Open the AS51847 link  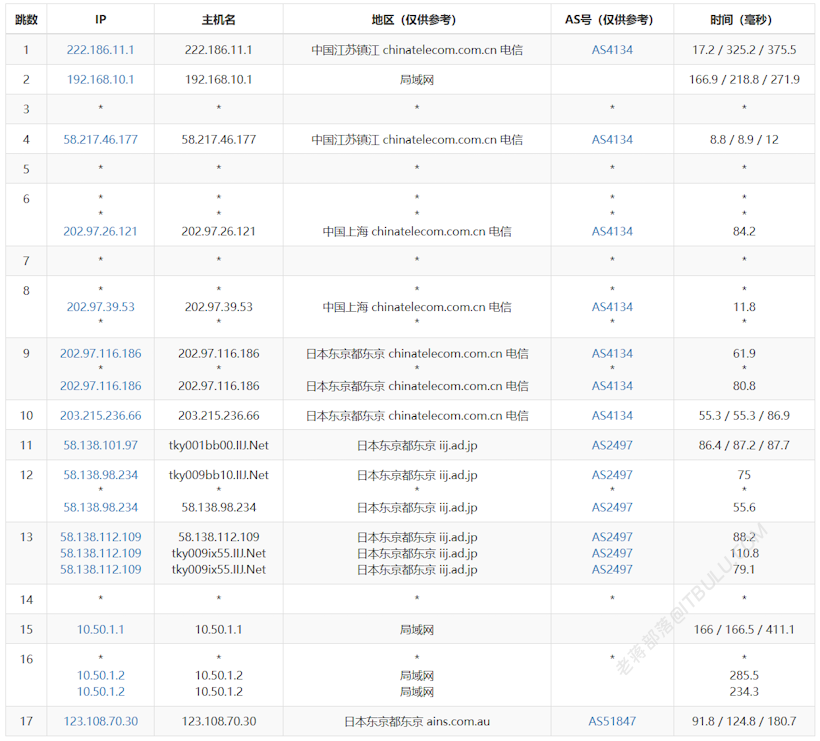612,721
